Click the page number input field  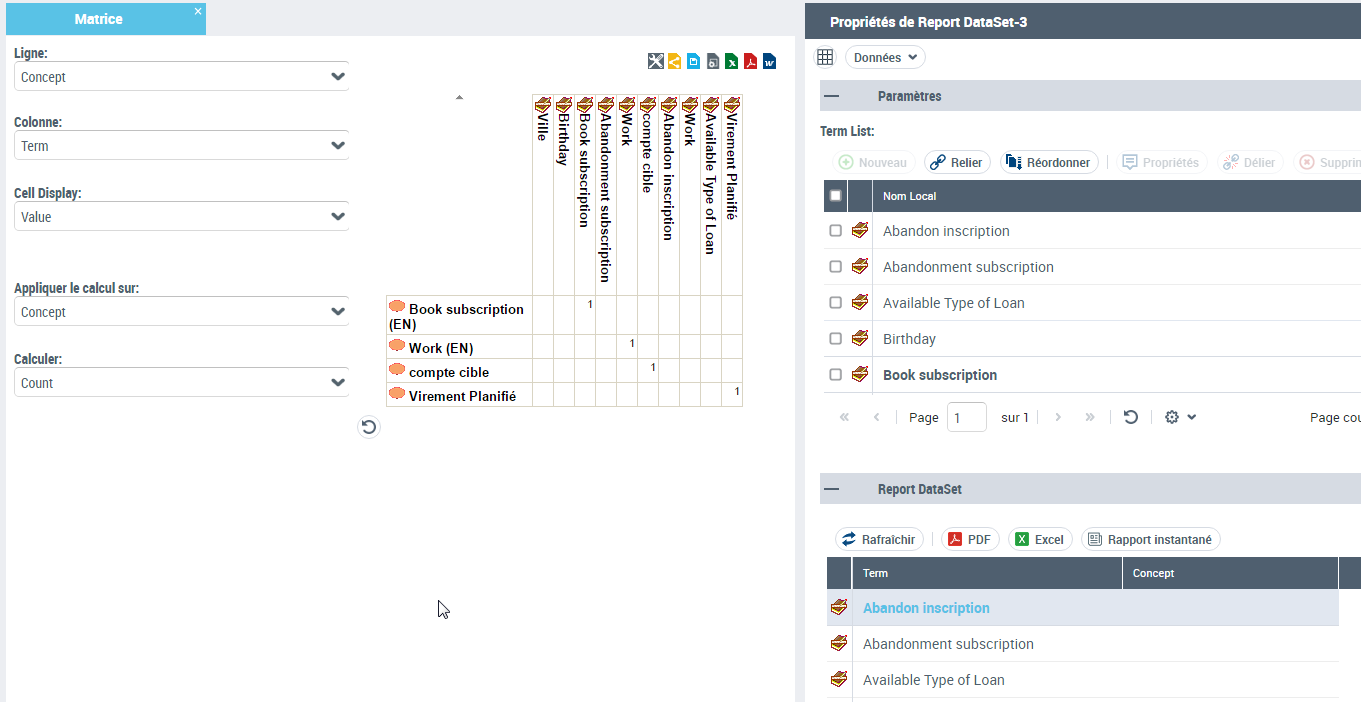[966, 417]
